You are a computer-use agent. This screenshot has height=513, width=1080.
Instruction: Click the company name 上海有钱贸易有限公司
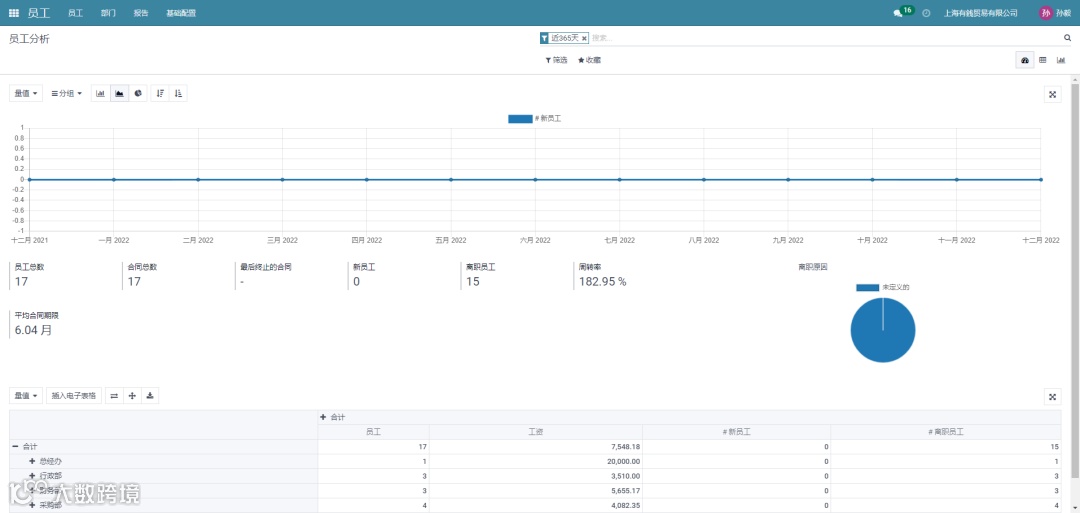point(981,13)
